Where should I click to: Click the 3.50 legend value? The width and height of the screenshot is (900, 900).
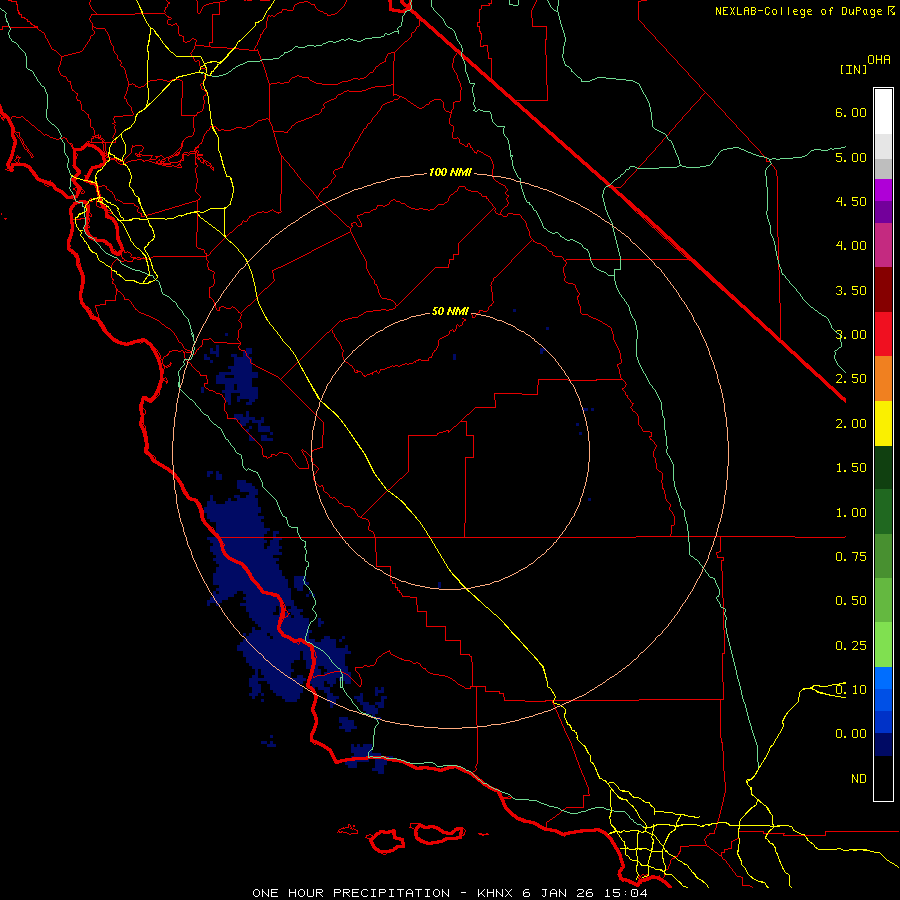(851, 290)
